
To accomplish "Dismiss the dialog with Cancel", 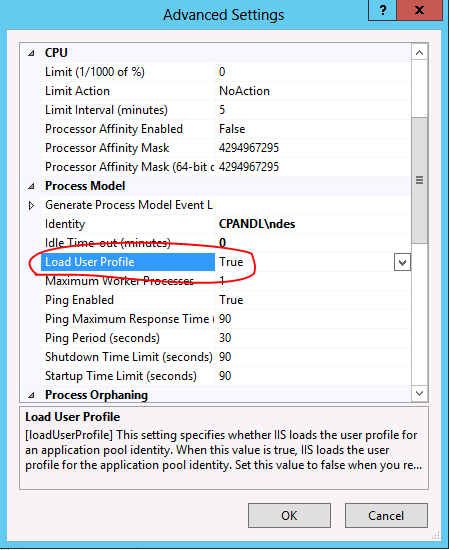I will point(386,516).
